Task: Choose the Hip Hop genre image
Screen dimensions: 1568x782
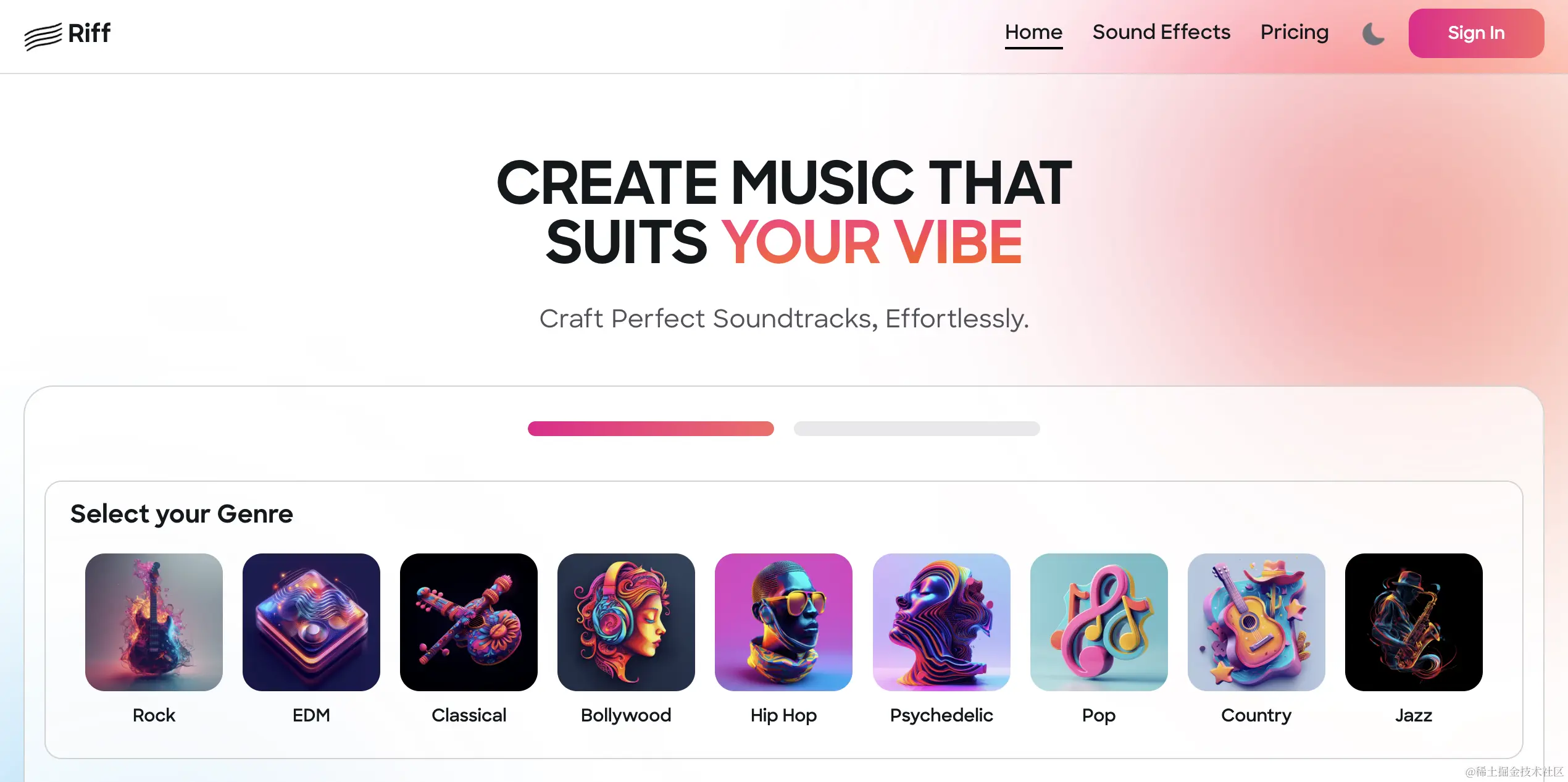Action: pyautogui.click(x=783, y=622)
